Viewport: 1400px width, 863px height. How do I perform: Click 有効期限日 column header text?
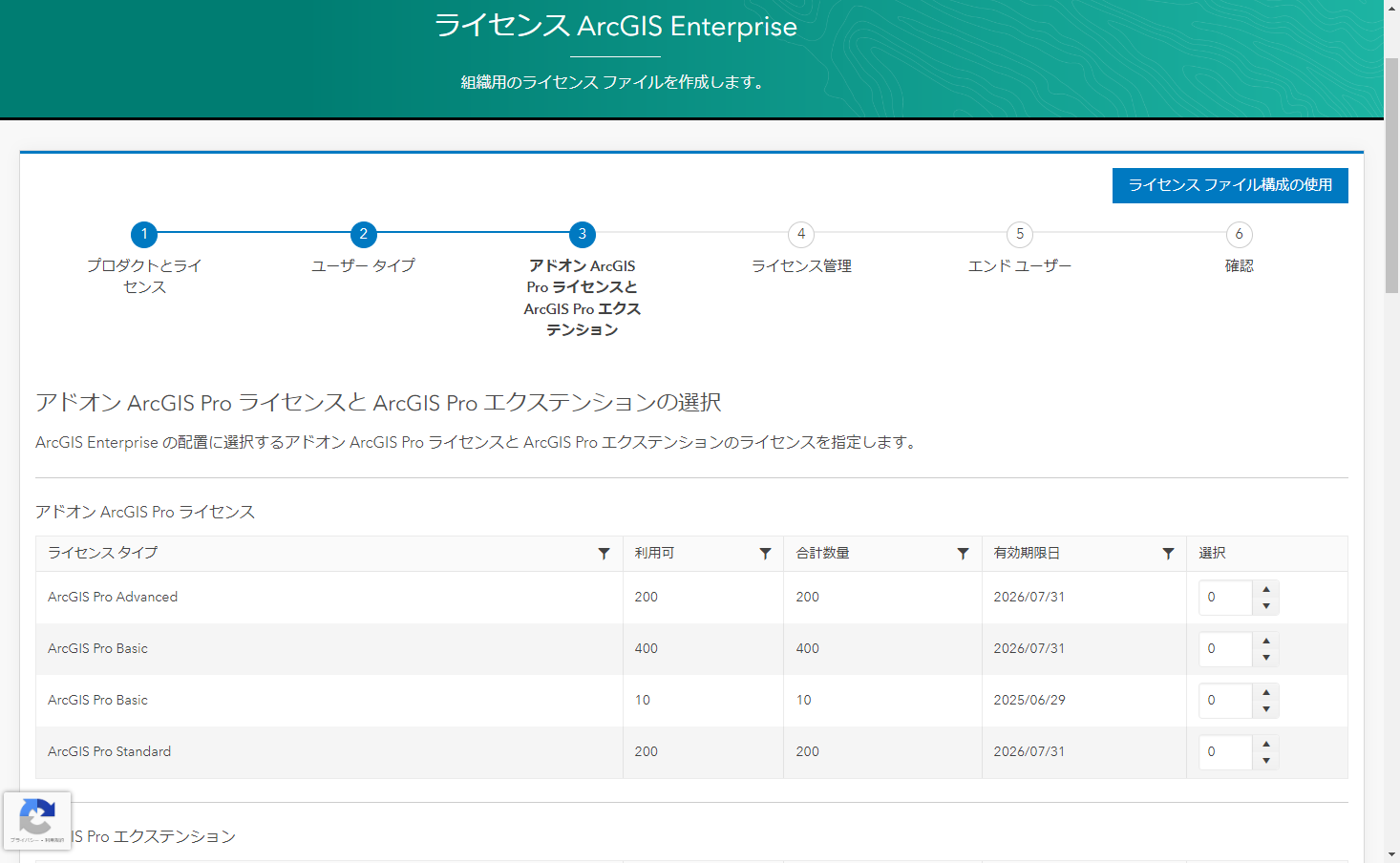[1027, 553]
